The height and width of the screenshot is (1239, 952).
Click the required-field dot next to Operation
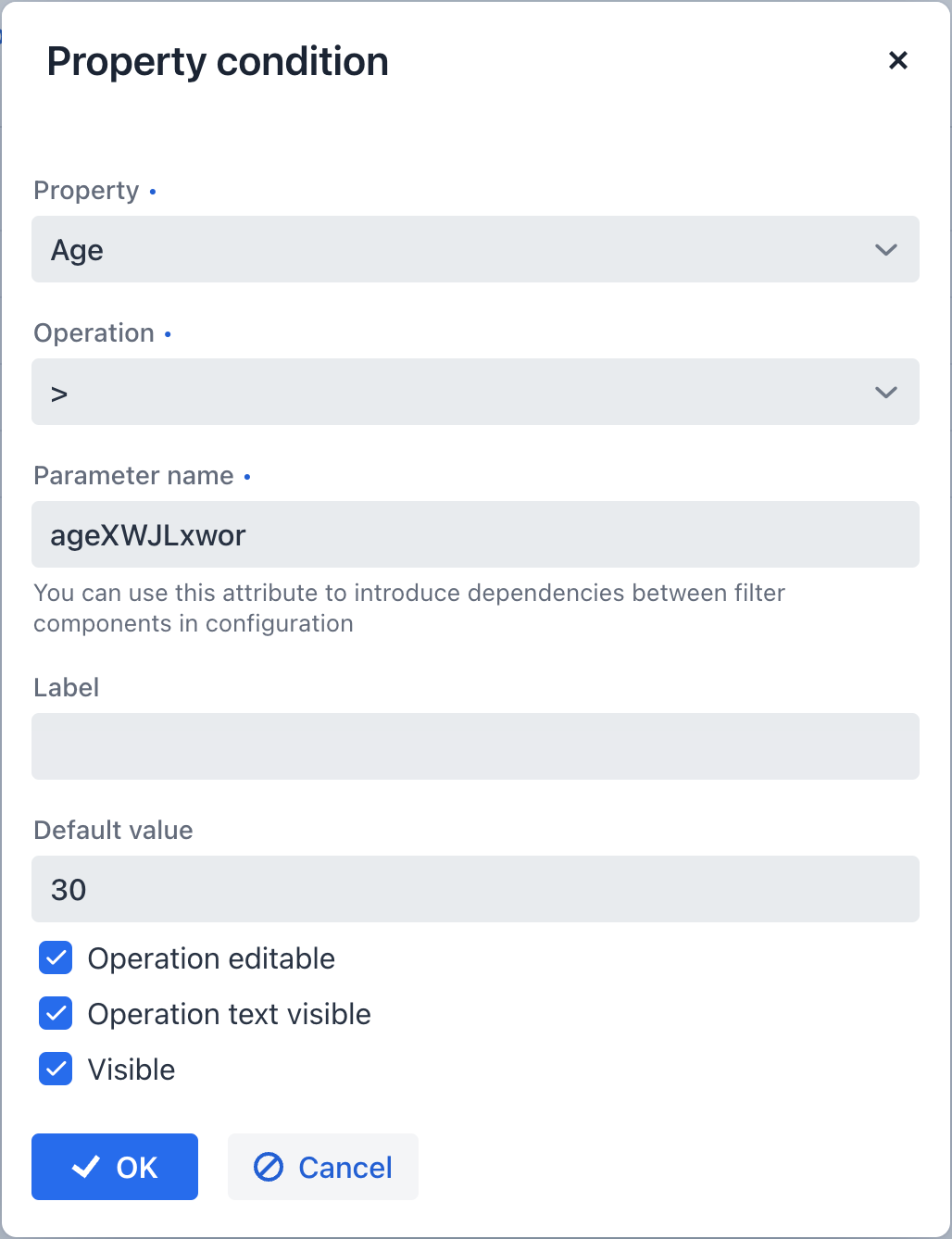[x=168, y=334]
